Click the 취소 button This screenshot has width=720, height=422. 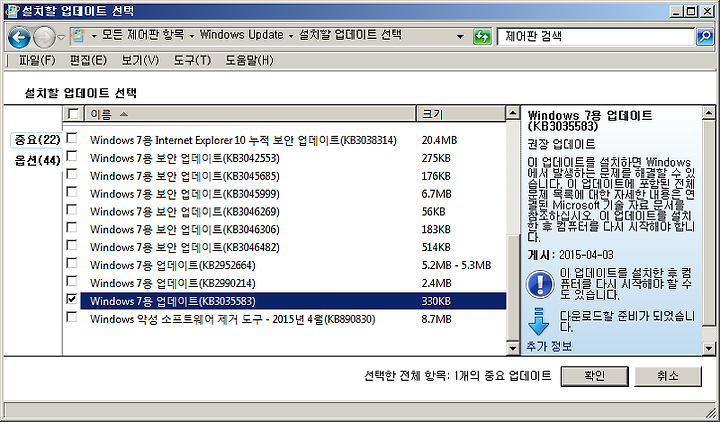click(668, 376)
